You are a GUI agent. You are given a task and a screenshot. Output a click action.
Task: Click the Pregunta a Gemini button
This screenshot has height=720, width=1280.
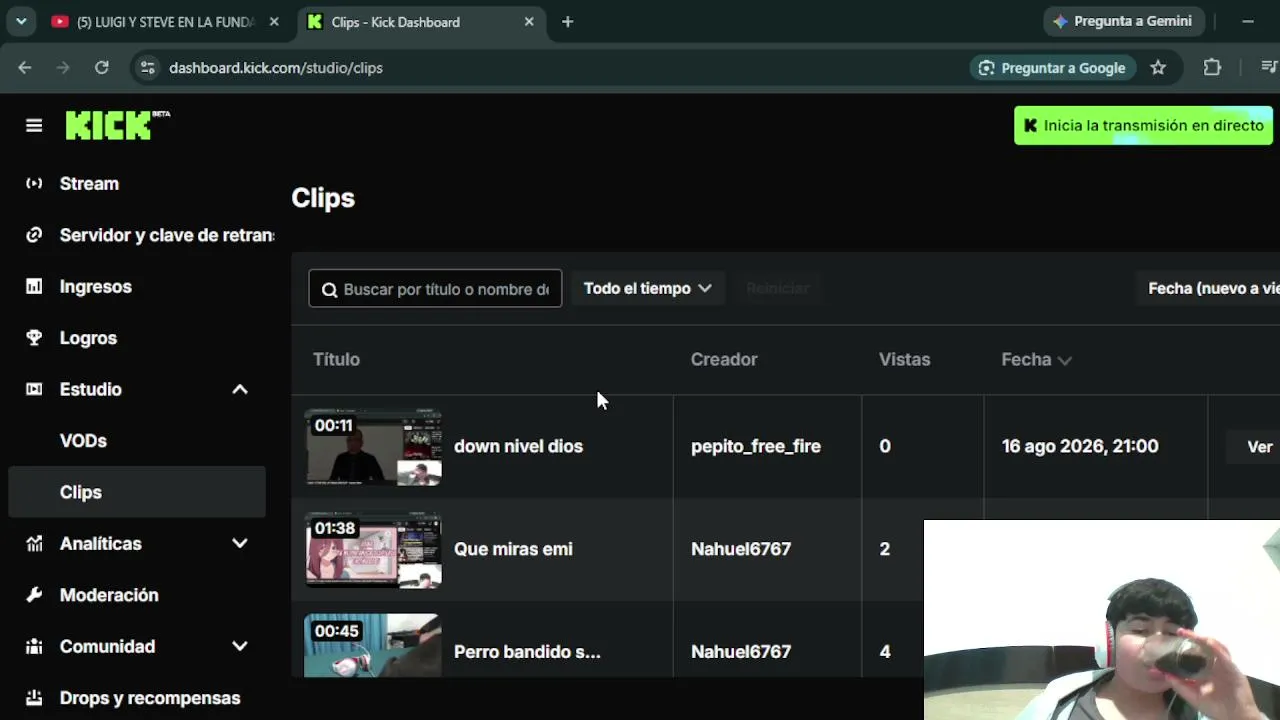[1123, 21]
